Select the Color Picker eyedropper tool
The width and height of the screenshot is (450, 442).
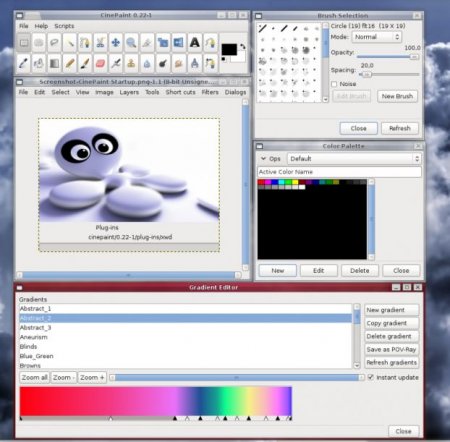click(x=24, y=63)
